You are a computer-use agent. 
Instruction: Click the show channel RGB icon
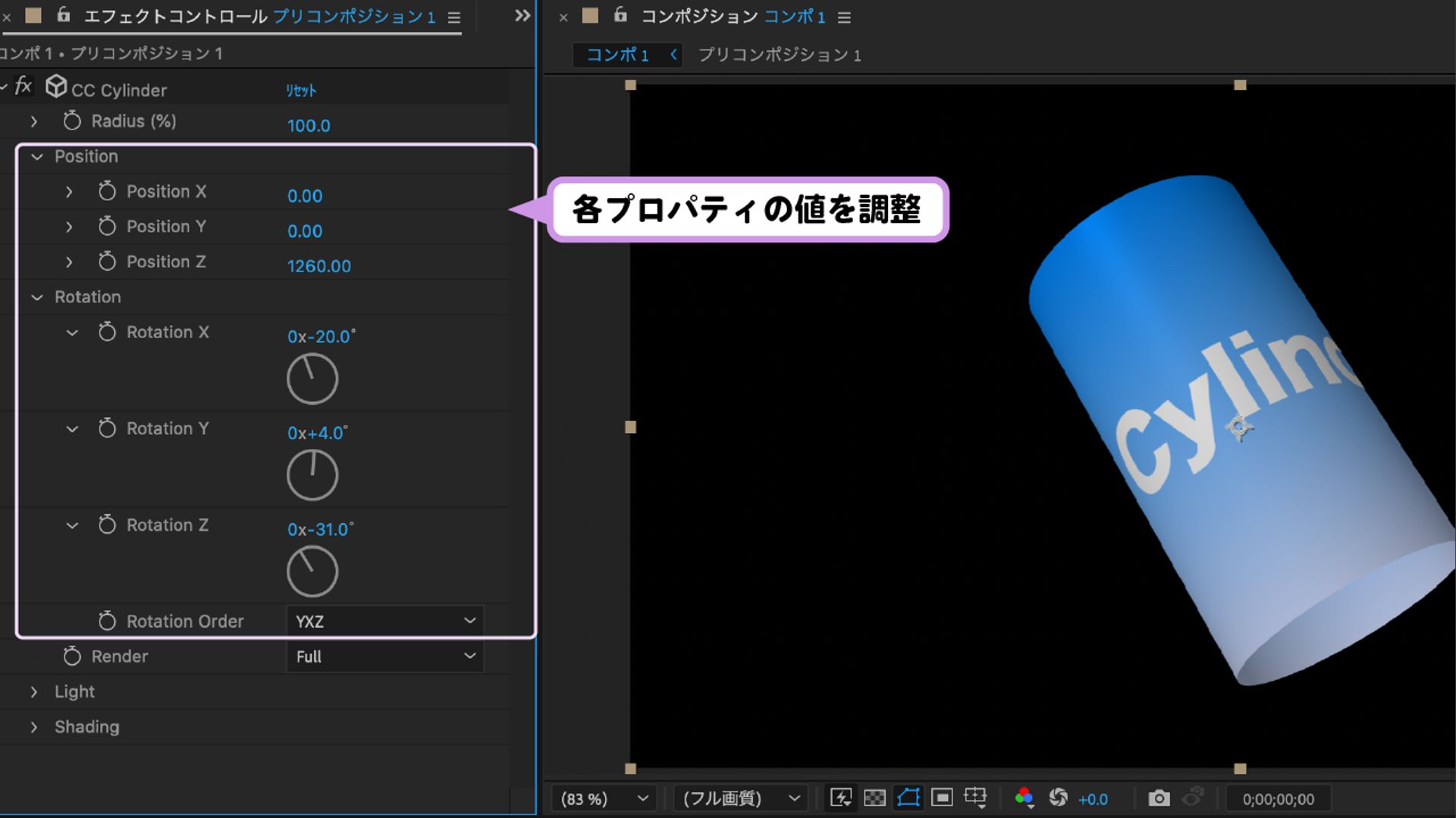[1024, 798]
